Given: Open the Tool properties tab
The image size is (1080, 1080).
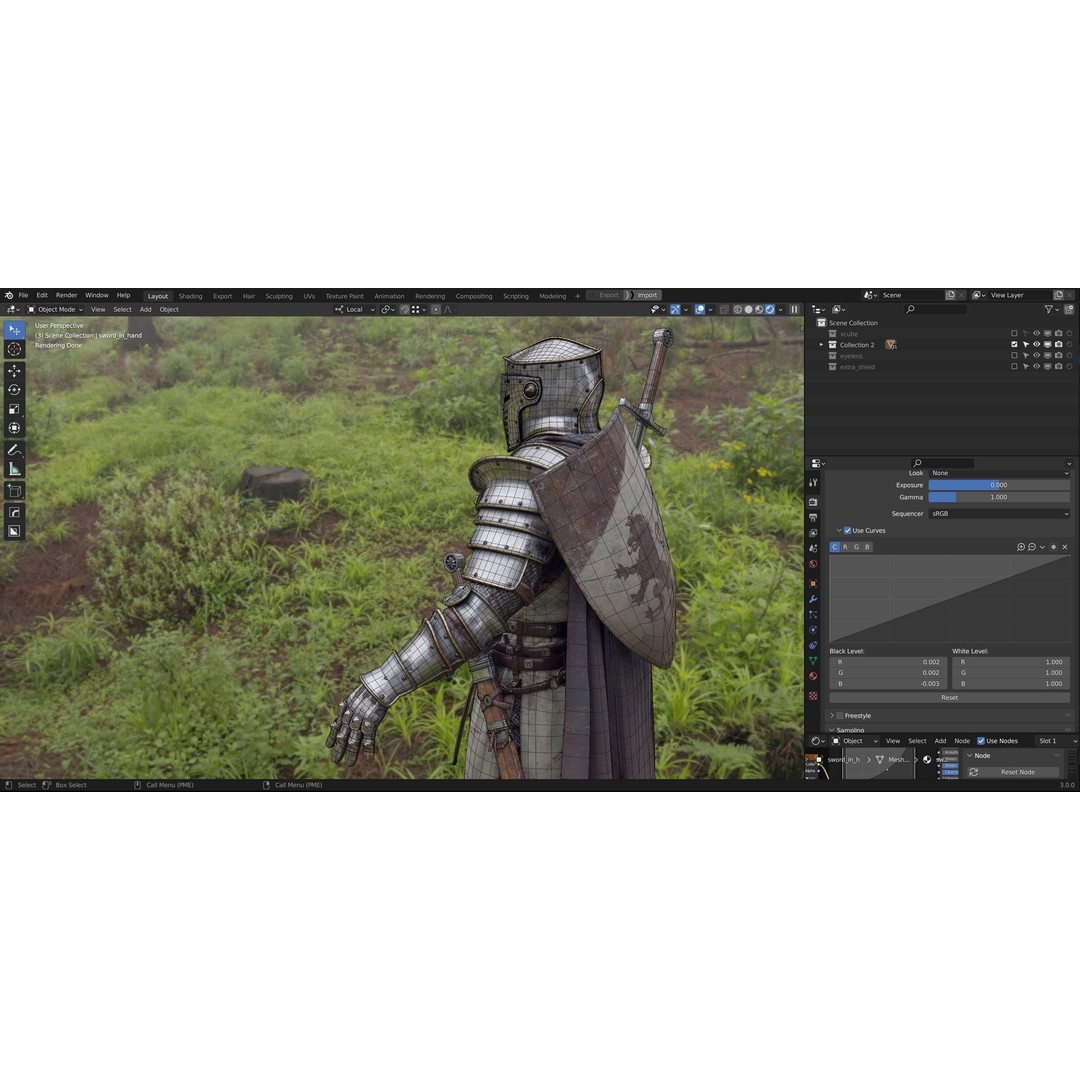Looking at the screenshot, I should 813,483.
